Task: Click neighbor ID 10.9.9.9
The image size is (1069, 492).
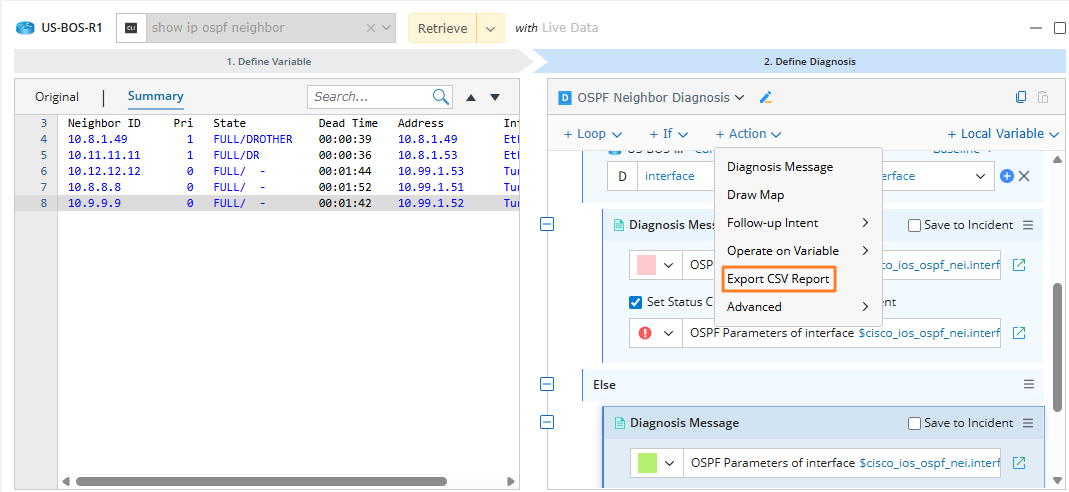Action: [94, 202]
